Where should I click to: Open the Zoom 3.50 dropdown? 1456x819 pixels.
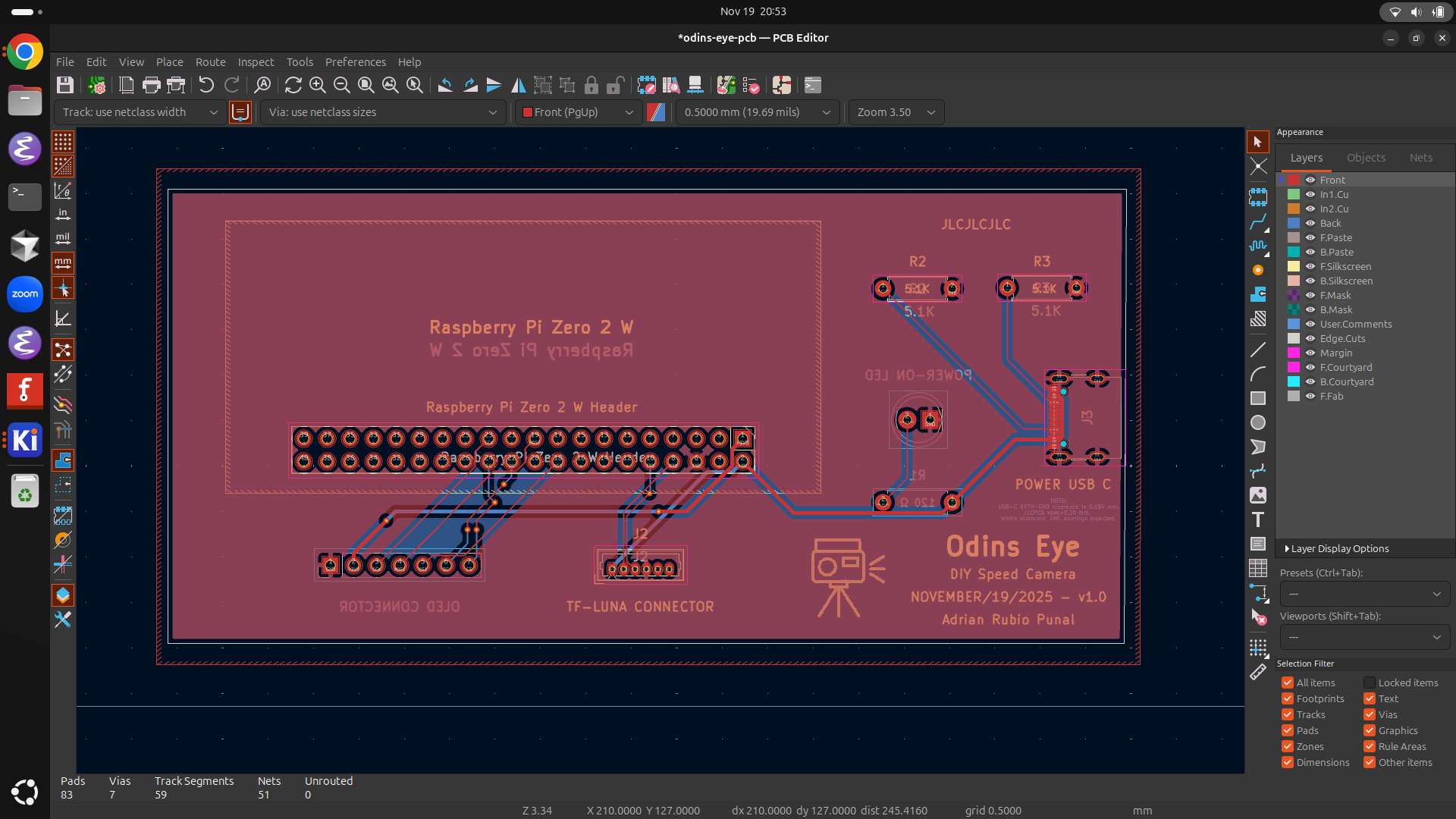(896, 112)
